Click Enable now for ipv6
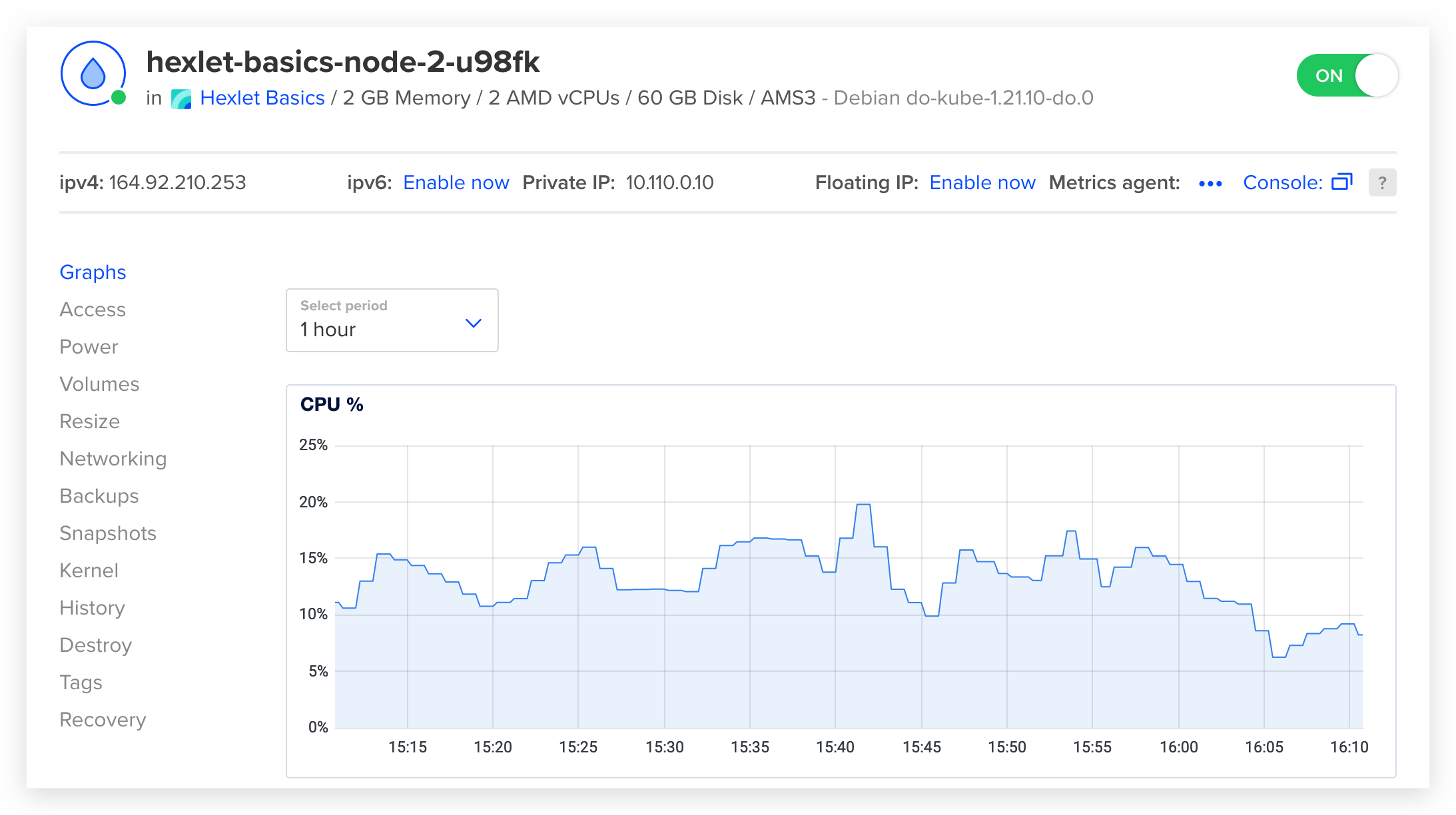This screenshot has height=815, width=1456. tap(456, 182)
